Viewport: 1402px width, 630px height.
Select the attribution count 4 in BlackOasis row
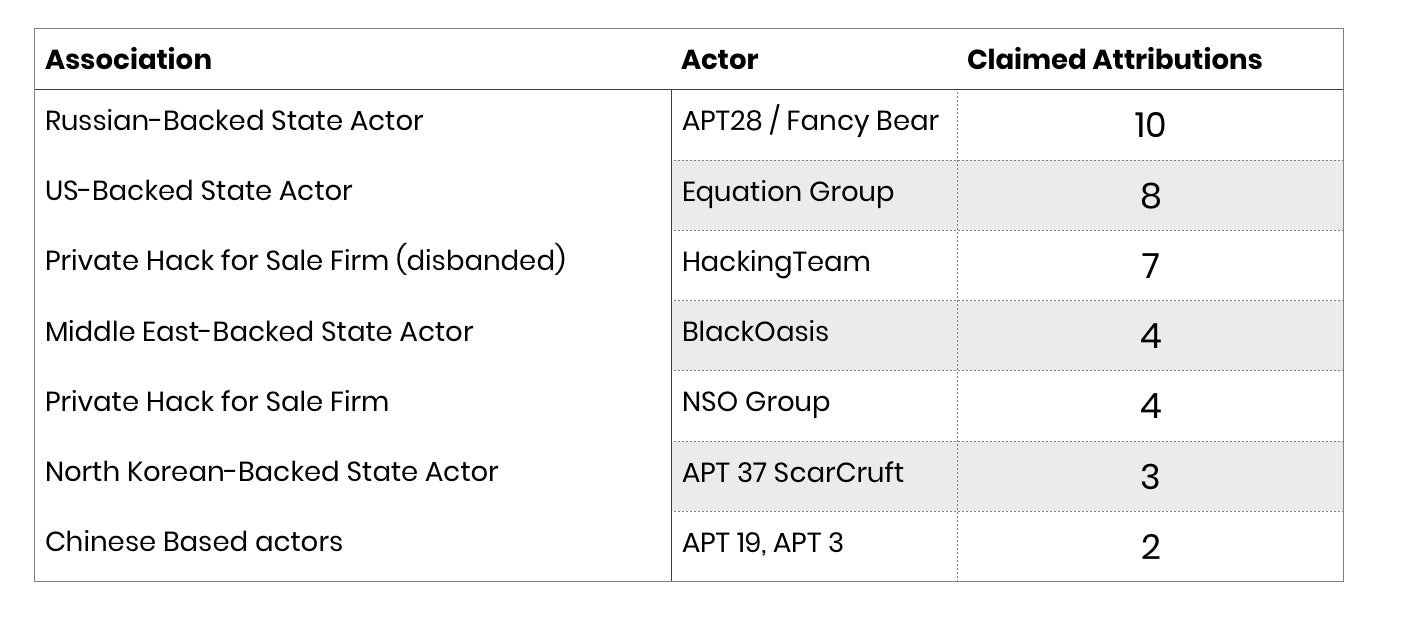coord(1150,336)
